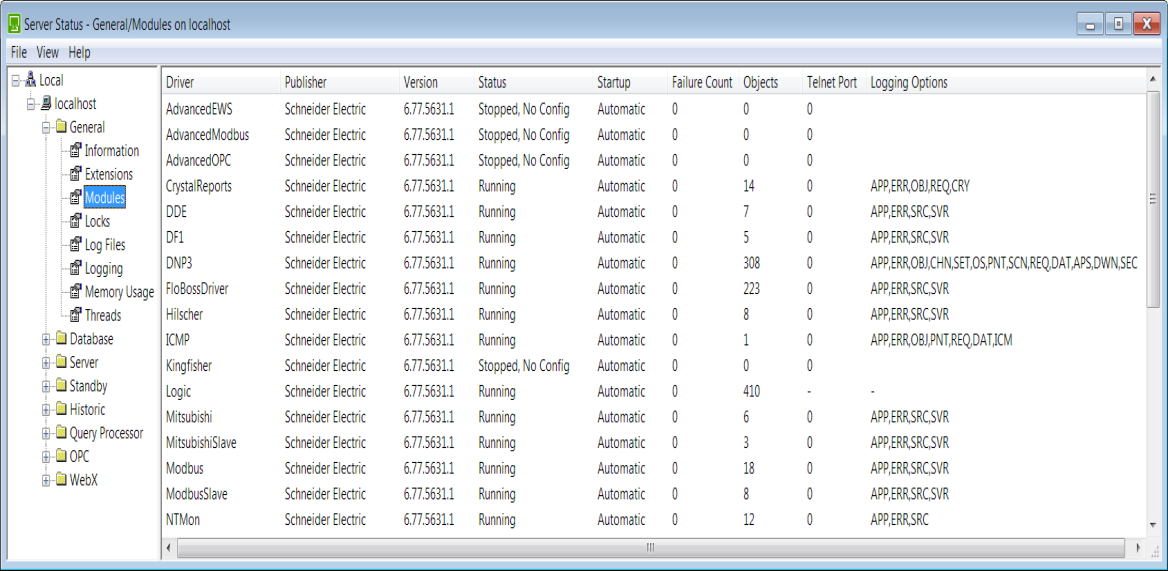Select the Logic driver row
This screenshot has height=571, width=1168.
(x=654, y=391)
